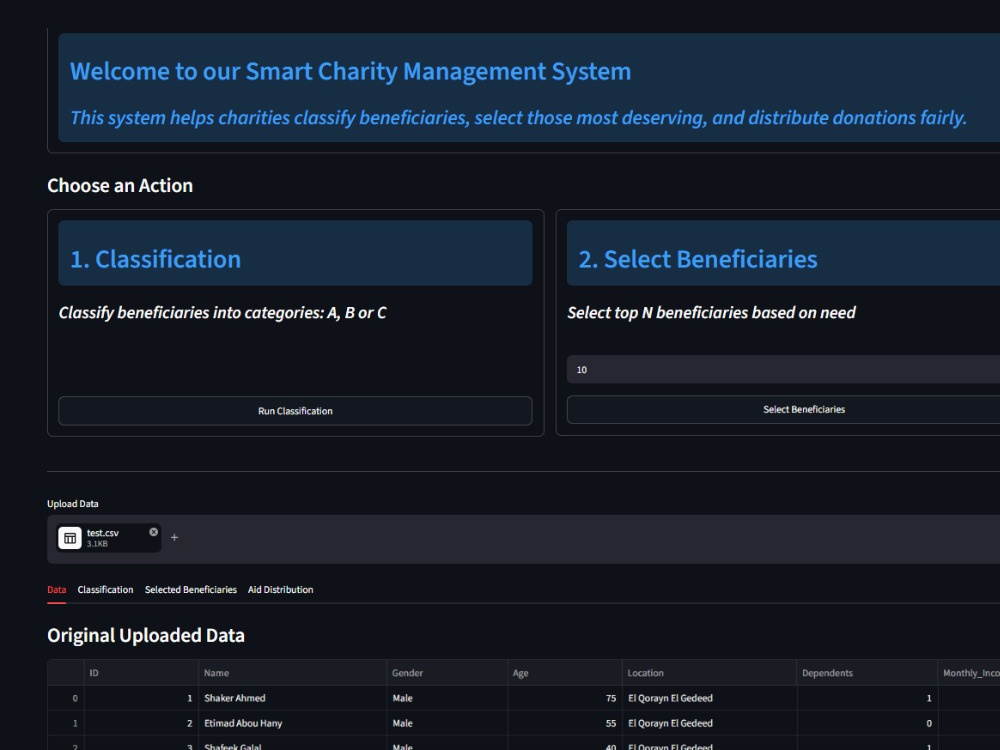This screenshot has width=1000, height=750.
Task: Click the '1. Classification' heading
Action: pos(156,259)
